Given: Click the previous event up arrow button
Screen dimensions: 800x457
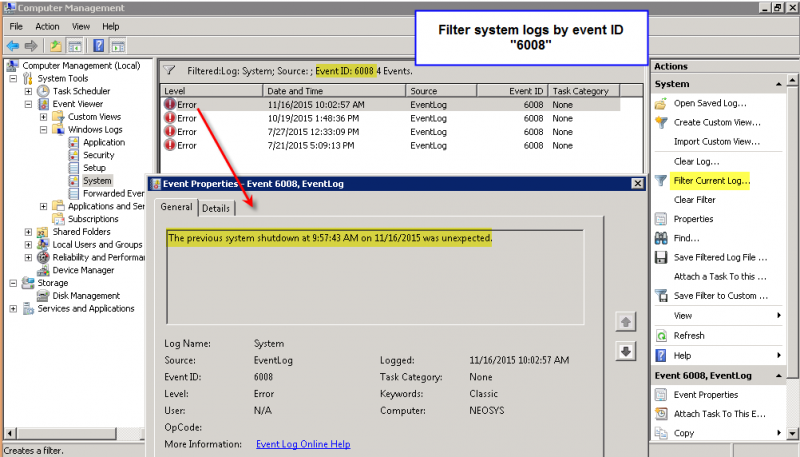Looking at the screenshot, I should [626, 322].
